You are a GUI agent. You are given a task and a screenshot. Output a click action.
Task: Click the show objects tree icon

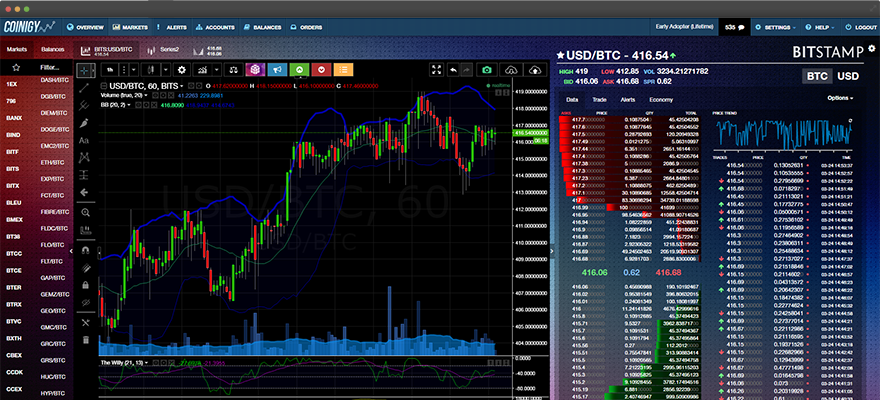point(85,322)
